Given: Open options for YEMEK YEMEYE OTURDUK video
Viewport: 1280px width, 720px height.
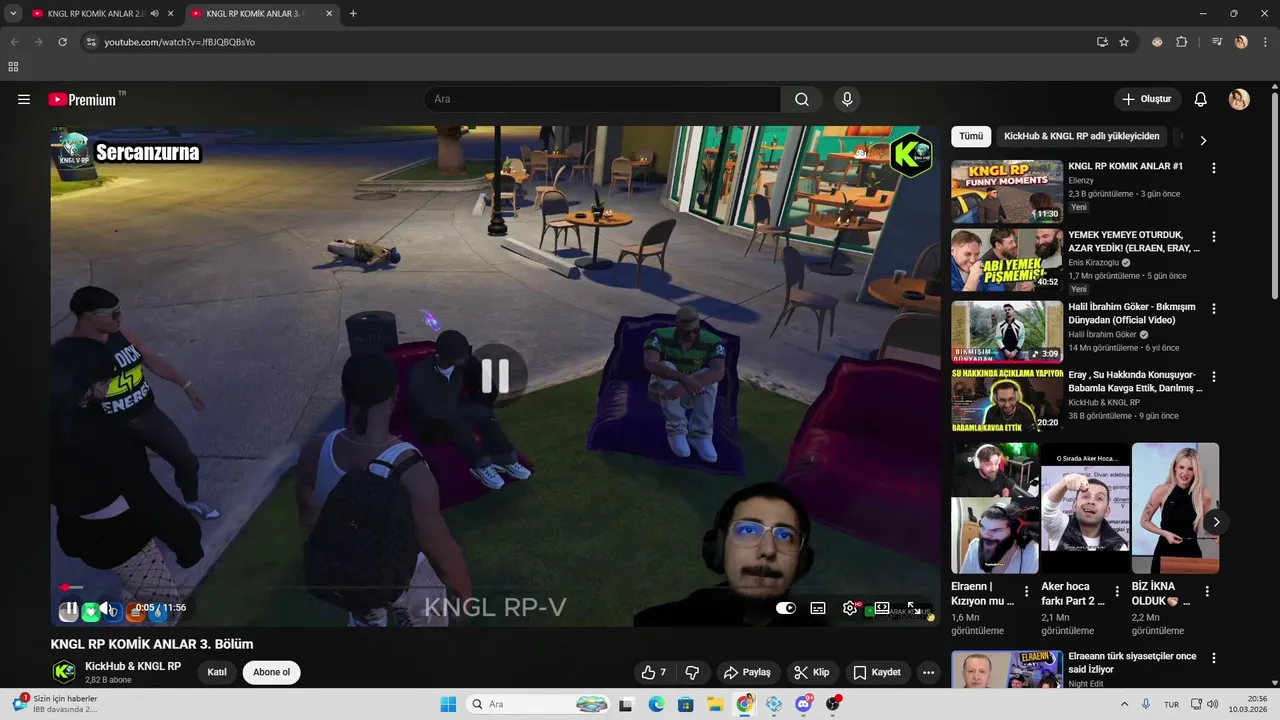Looking at the screenshot, I should click(1214, 237).
